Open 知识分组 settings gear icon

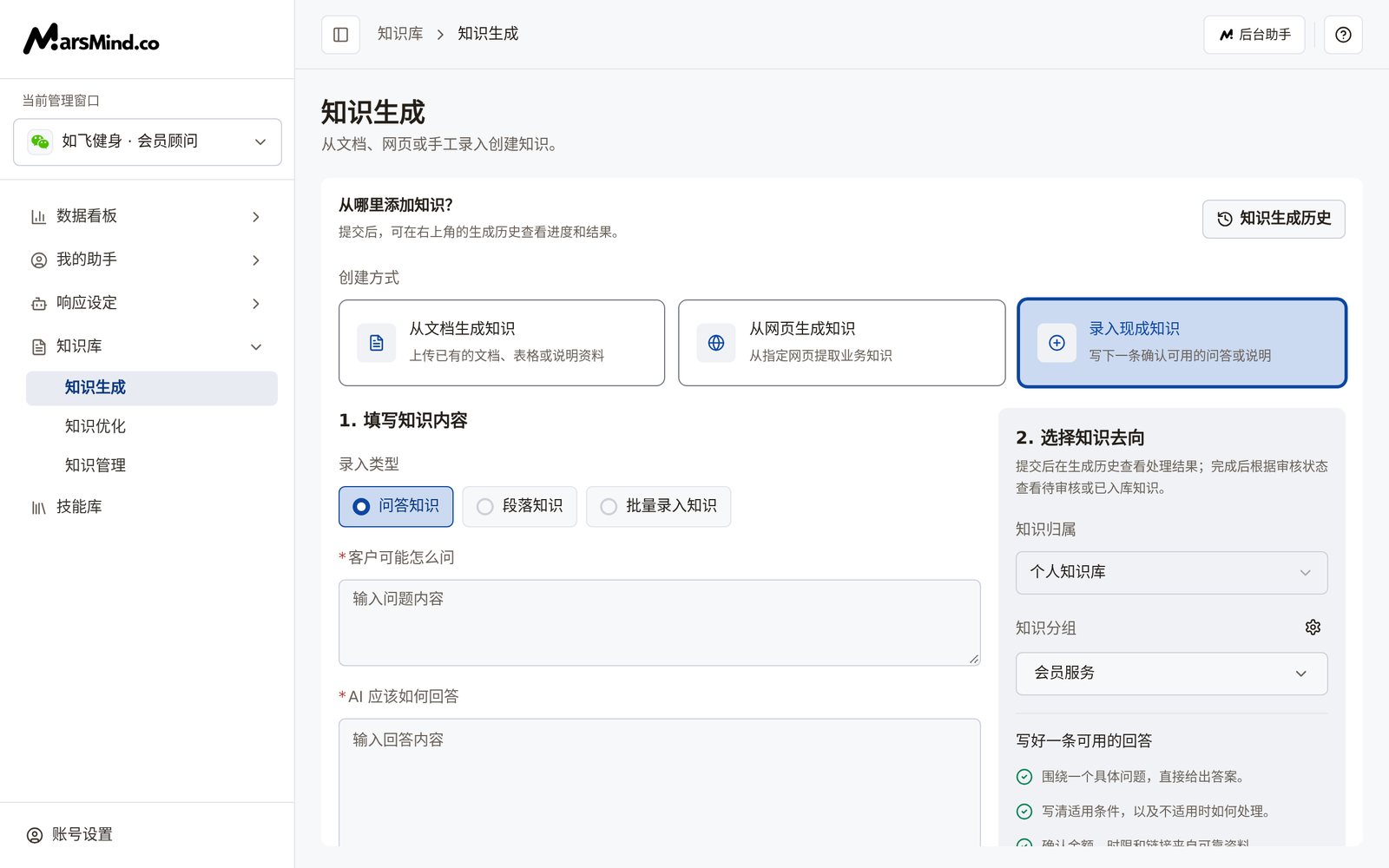pyautogui.click(x=1313, y=627)
